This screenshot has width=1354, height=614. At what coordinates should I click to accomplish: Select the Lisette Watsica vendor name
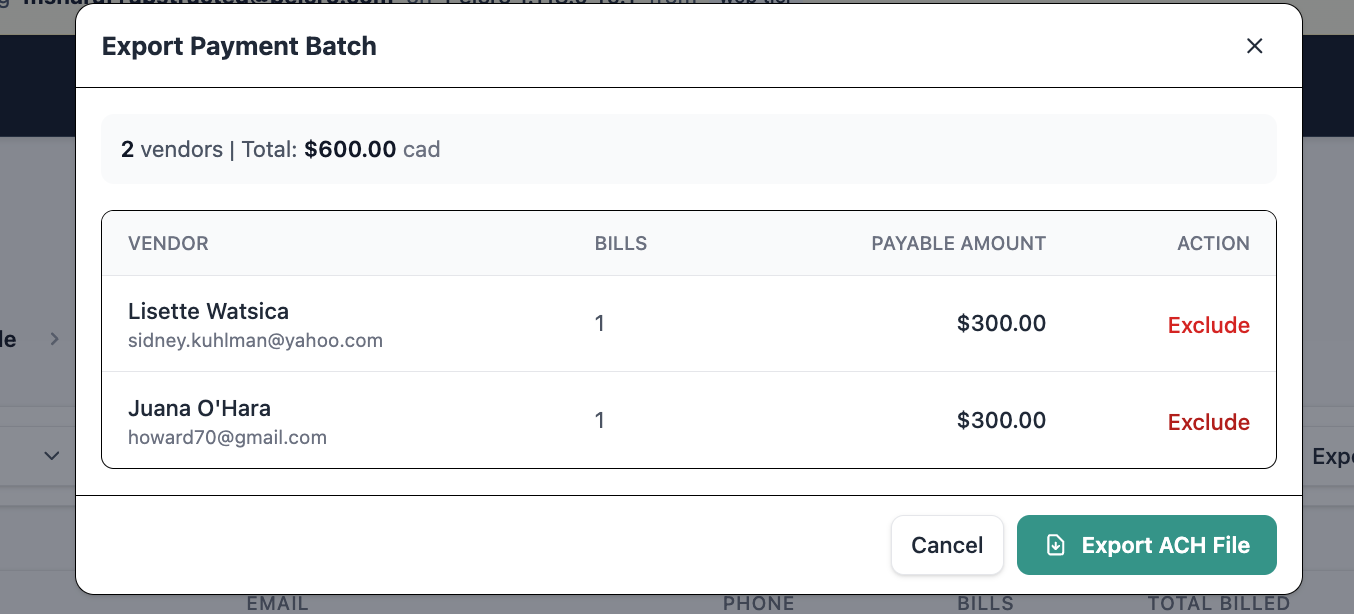(208, 311)
